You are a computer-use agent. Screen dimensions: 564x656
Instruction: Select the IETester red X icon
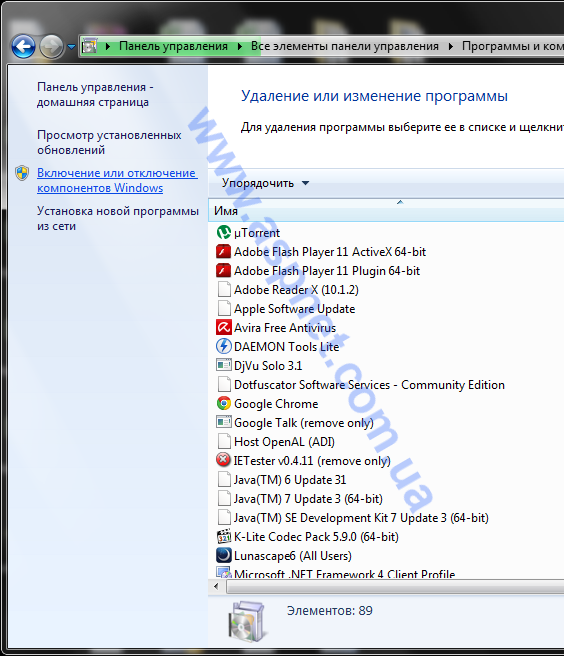[223, 460]
